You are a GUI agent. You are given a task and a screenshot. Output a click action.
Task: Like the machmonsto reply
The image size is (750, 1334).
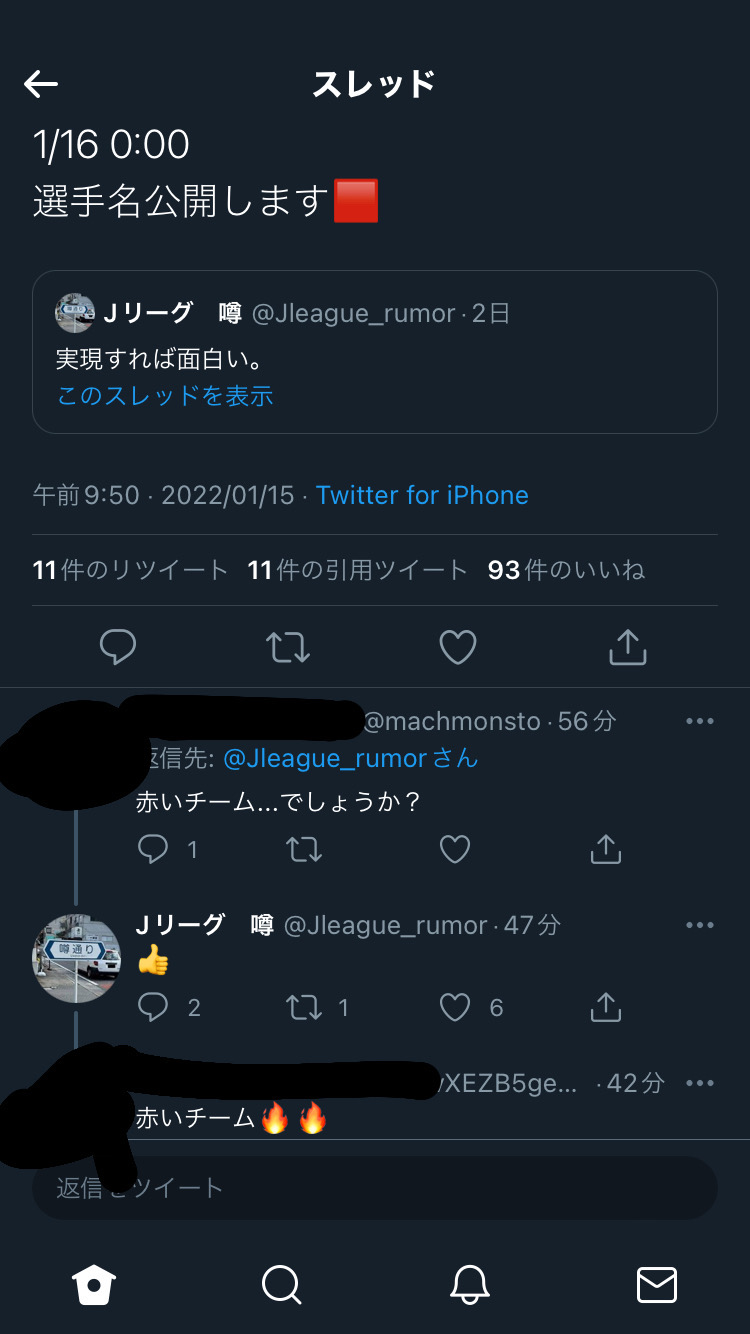pyautogui.click(x=455, y=850)
